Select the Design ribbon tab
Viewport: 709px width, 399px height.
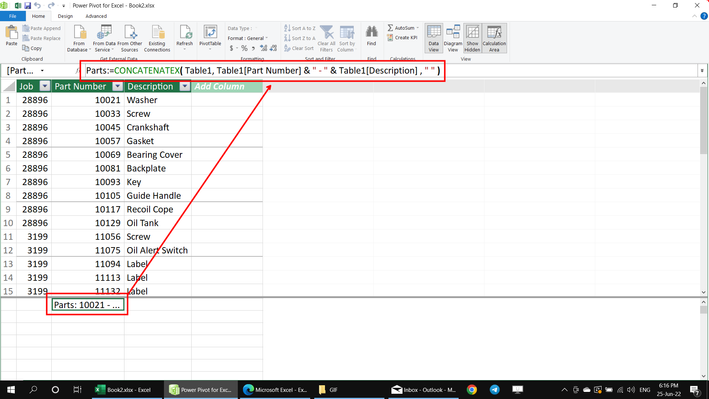coord(65,16)
